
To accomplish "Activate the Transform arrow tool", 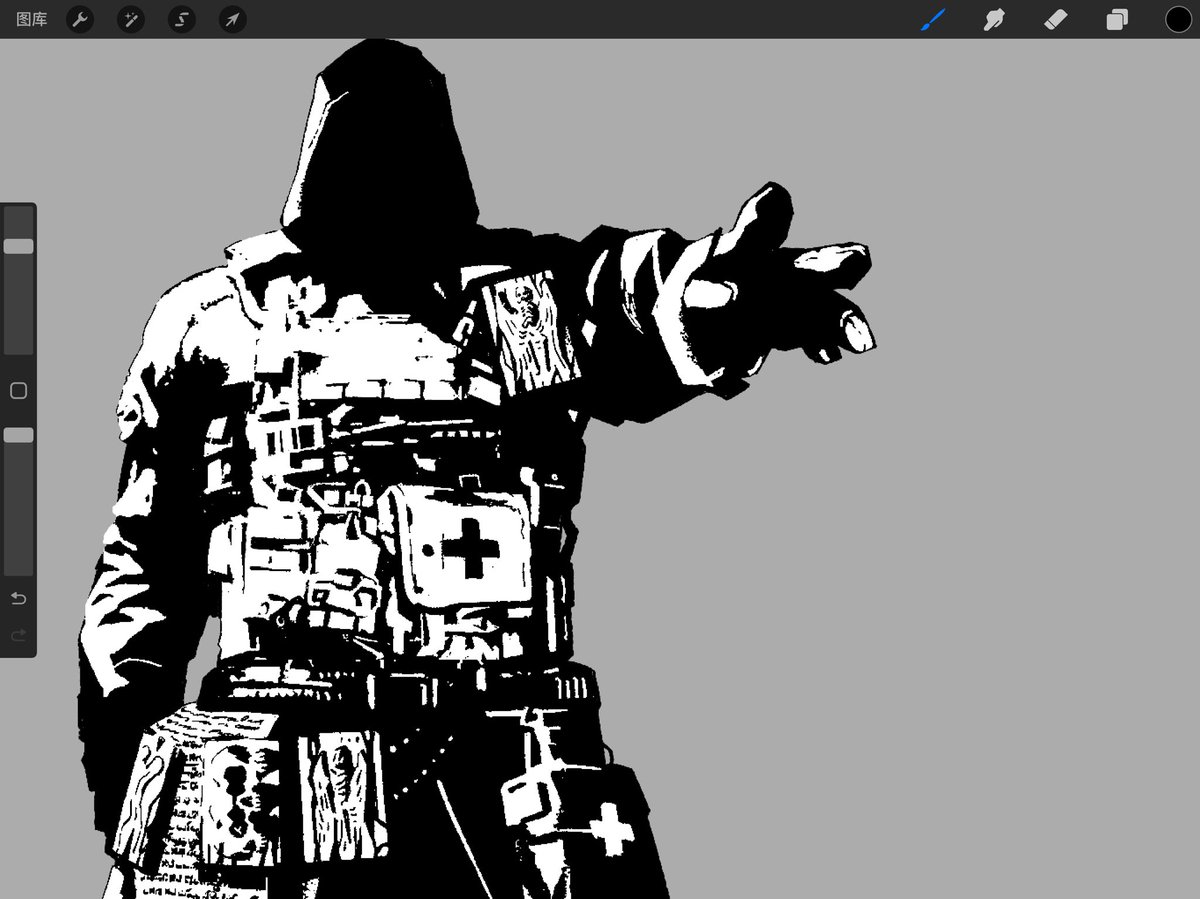I will click(x=233, y=19).
